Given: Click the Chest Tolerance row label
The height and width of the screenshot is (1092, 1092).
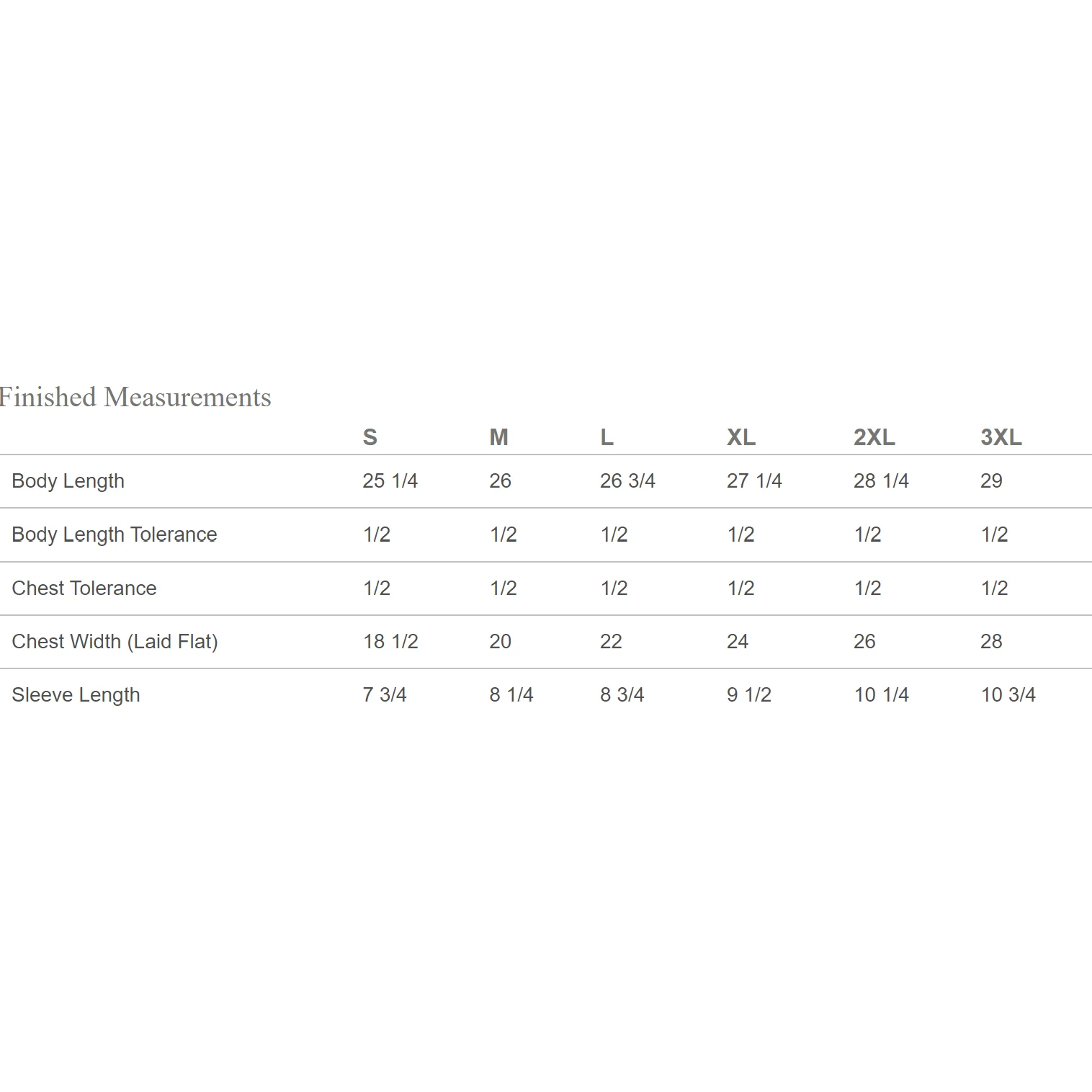Looking at the screenshot, I should click(84, 588).
